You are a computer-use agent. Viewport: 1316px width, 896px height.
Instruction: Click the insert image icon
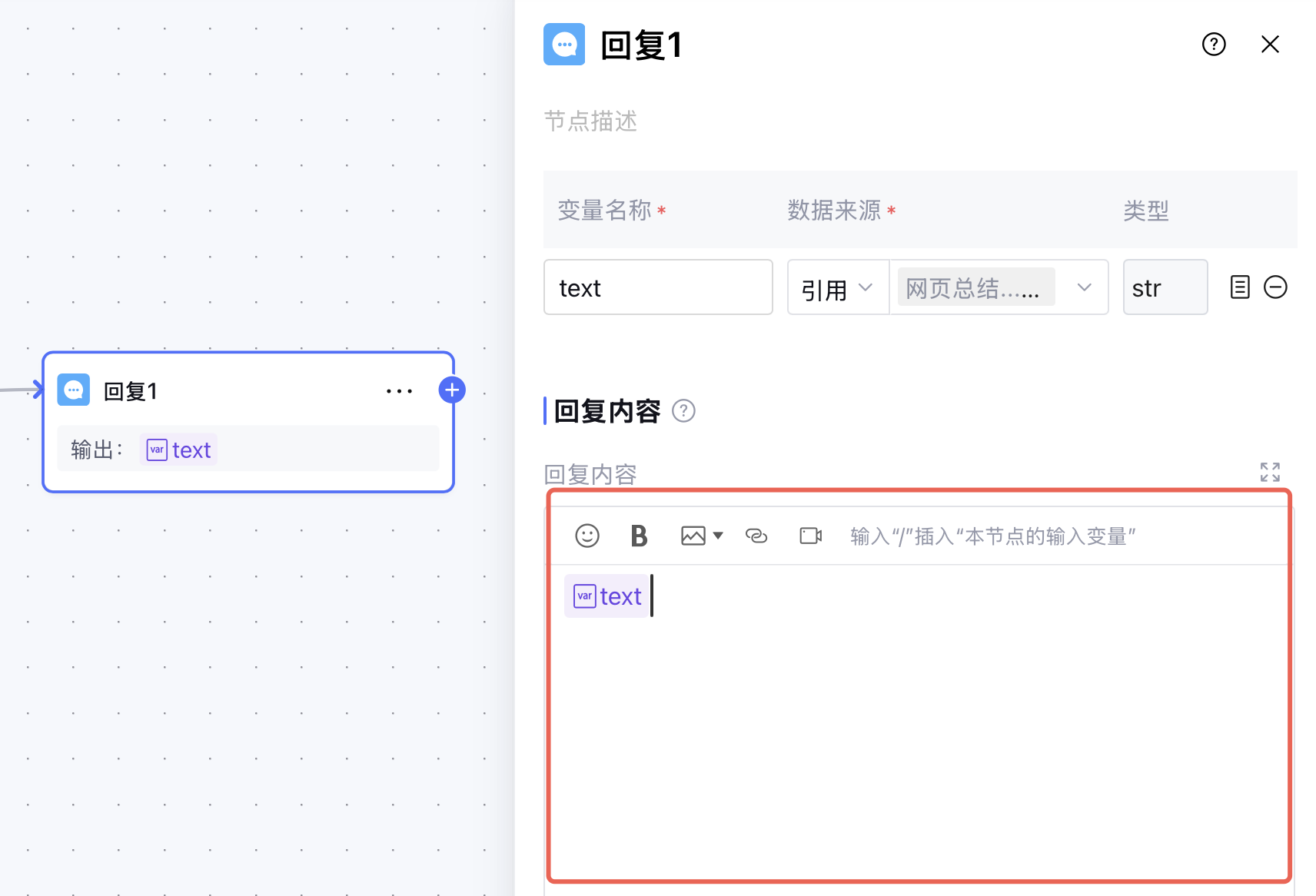pyautogui.click(x=693, y=536)
